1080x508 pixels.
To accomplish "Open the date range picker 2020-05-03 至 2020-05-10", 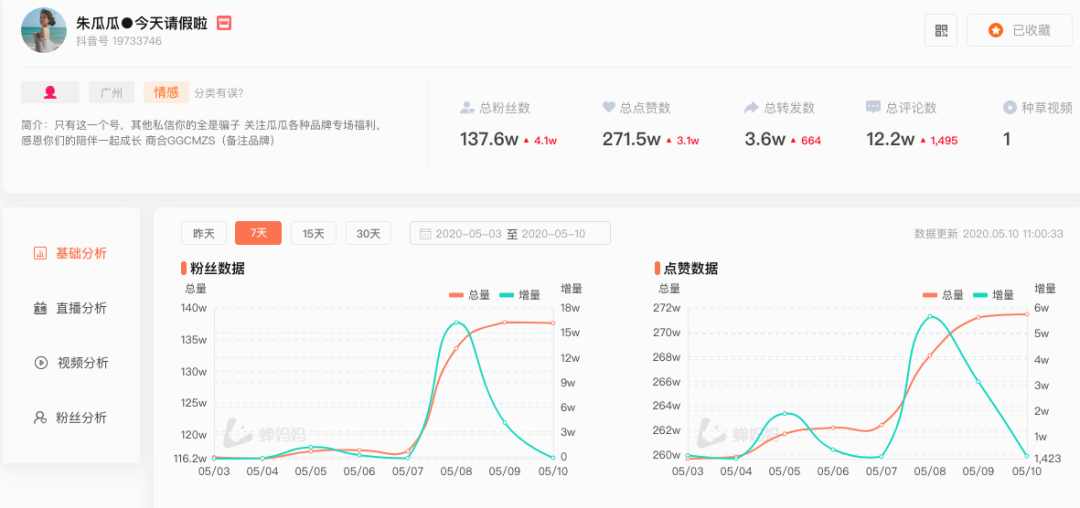I will 510,233.
